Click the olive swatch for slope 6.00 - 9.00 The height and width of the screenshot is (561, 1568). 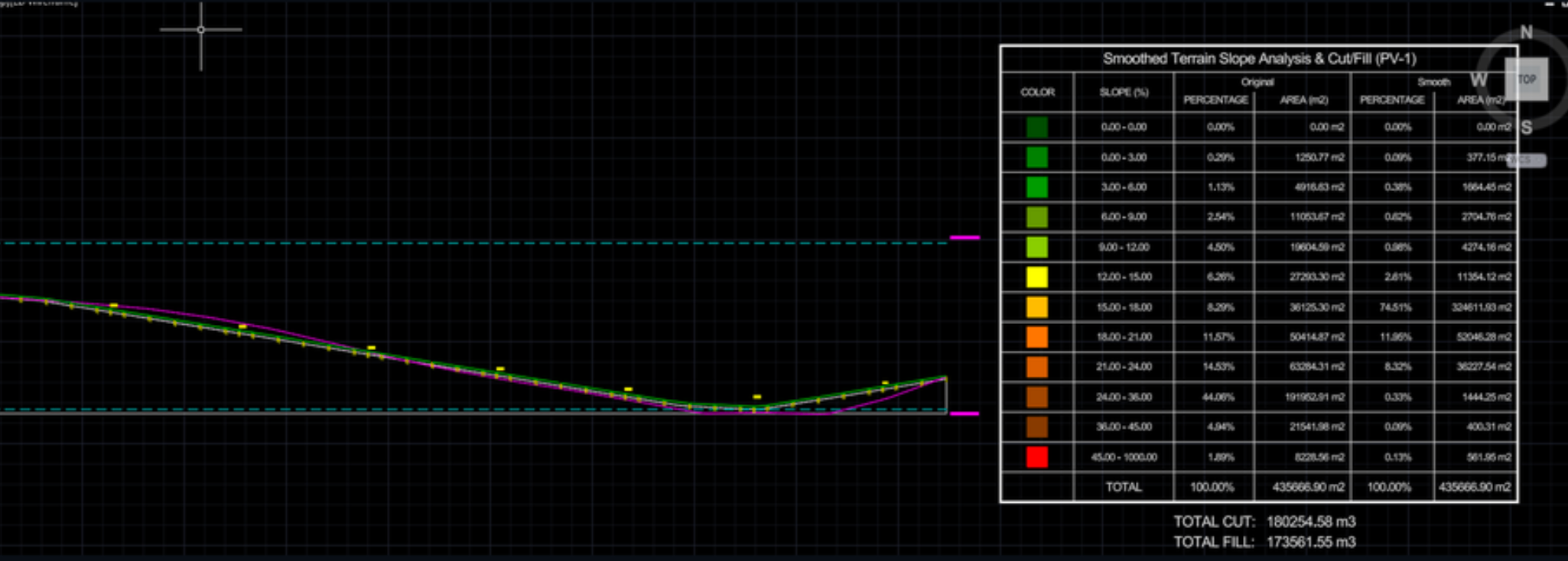click(1037, 217)
